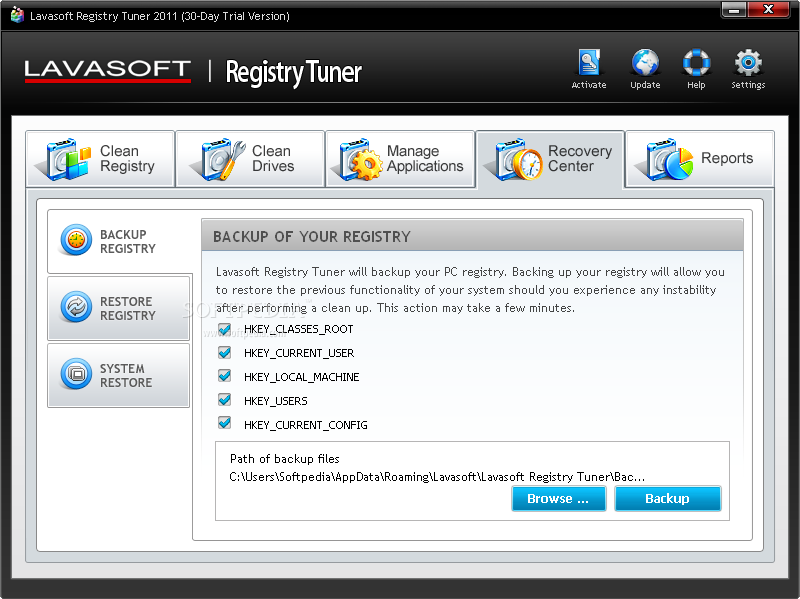Open the System Restore side option
The width and height of the screenshot is (800, 599).
(x=118, y=375)
